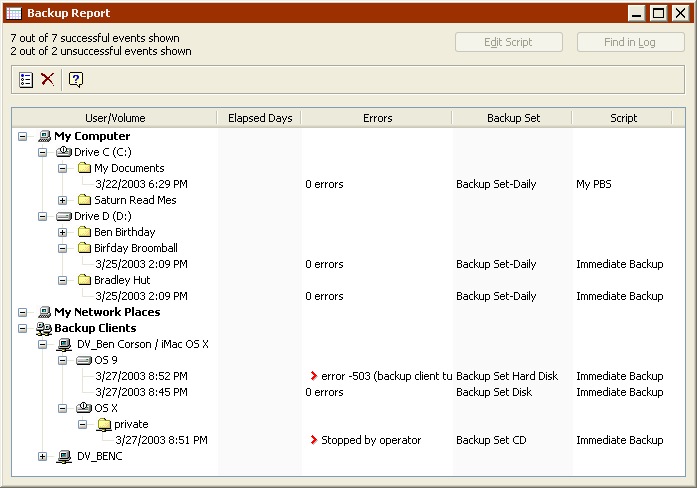Click the Ben Birthday folder icon
697x488 pixels.
pos(84,232)
